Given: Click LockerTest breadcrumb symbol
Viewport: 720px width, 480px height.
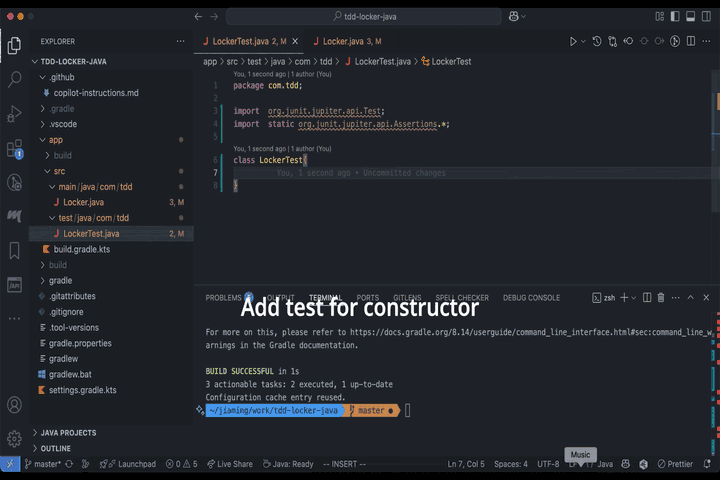Looking at the screenshot, I should pyautogui.click(x=446, y=62).
